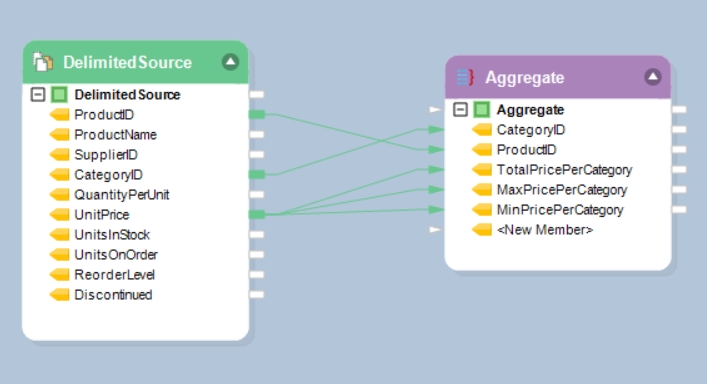Viewport: 707px width, 384px height.
Task: Click the output port of MinPricePerCategory
Action: click(x=679, y=210)
